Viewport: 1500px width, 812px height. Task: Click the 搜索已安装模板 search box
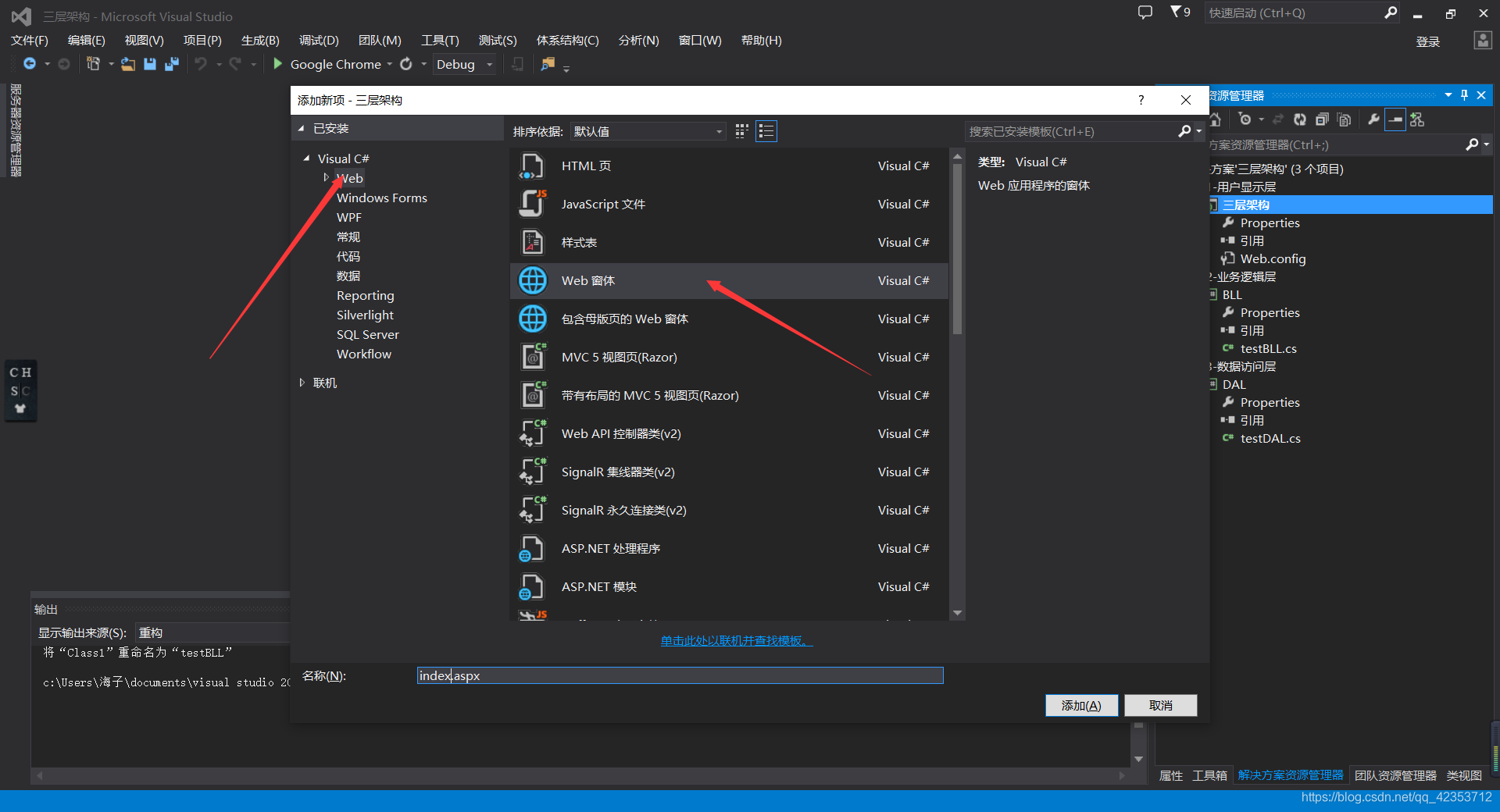[1072, 131]
